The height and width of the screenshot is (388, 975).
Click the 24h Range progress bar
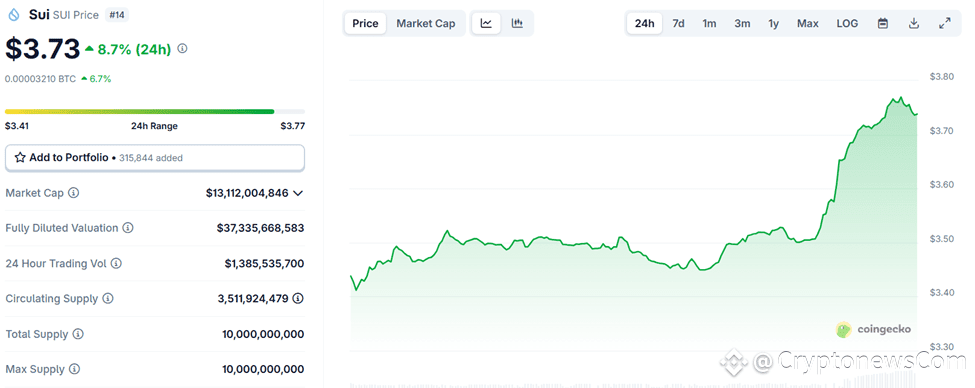(x=155, y=111)
